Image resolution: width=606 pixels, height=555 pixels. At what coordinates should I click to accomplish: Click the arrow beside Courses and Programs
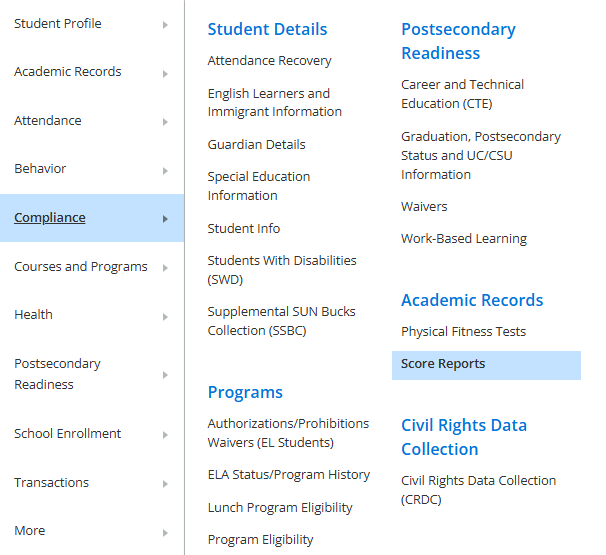[165, 268]
